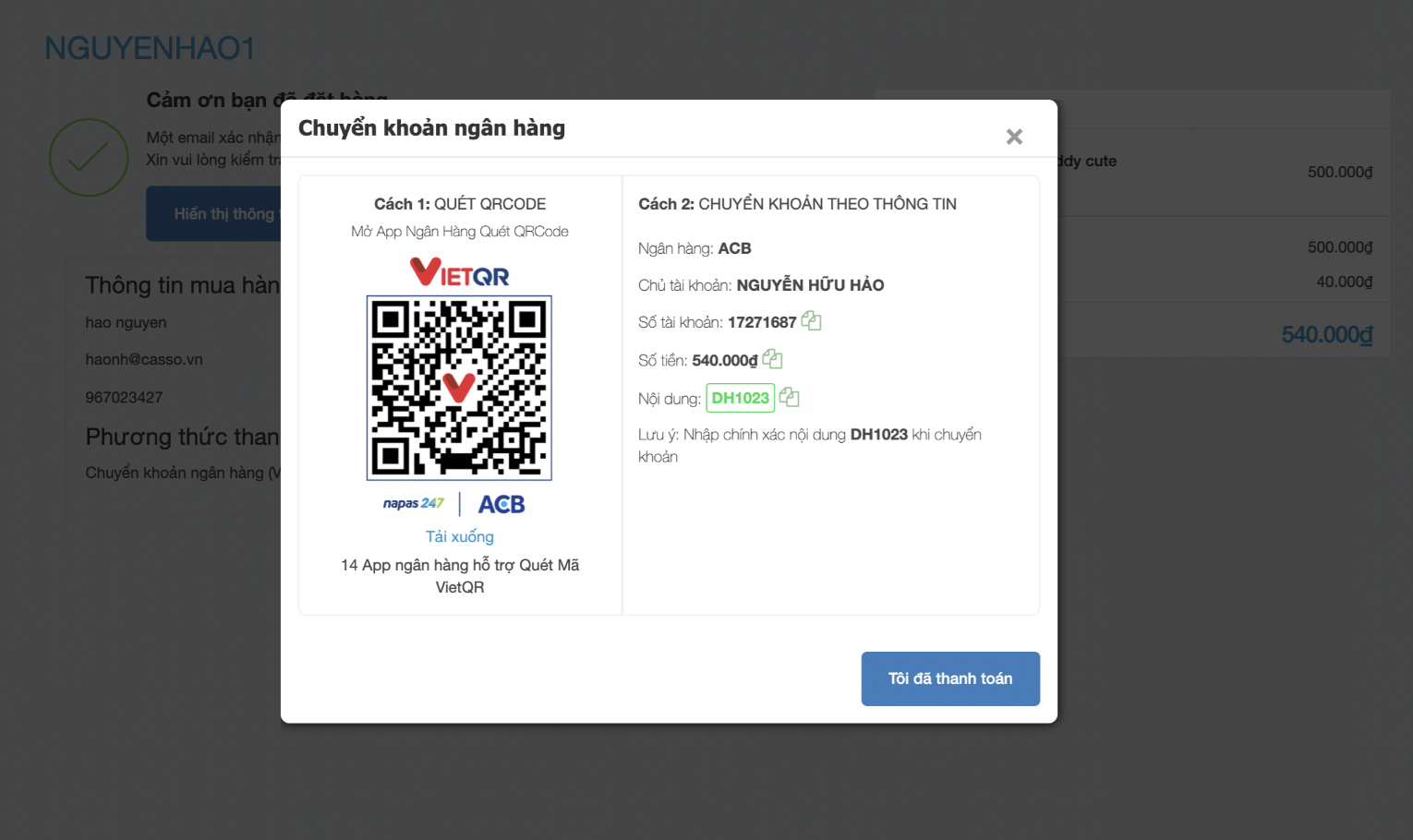Click the VietQR logo above the QR code

[459, 272]
